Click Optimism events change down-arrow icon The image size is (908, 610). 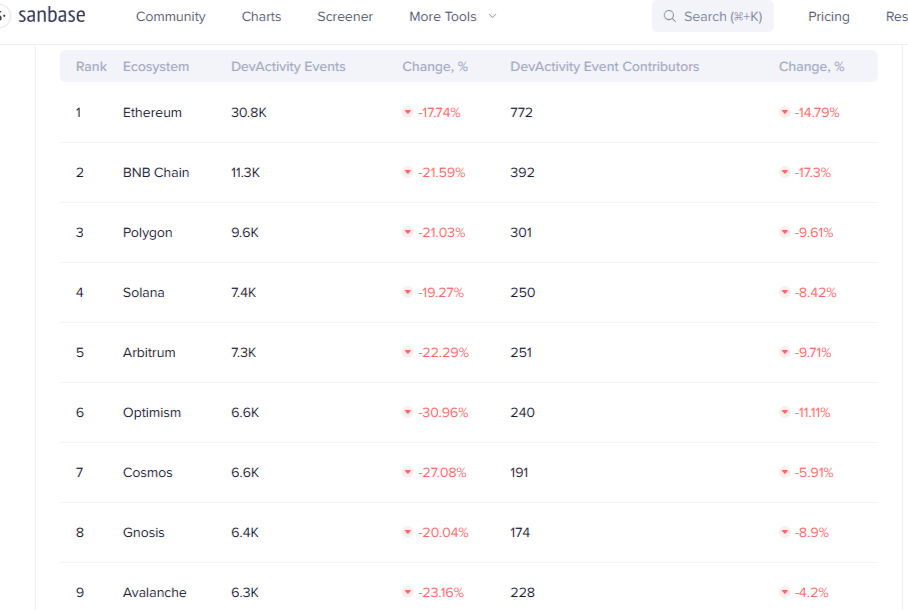(x=408, y=412)
